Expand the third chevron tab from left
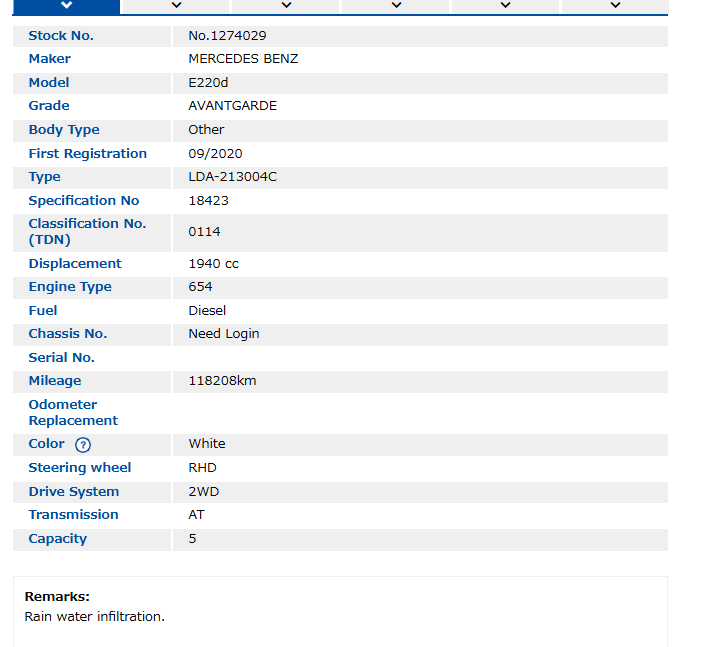 tap(286, 6)
